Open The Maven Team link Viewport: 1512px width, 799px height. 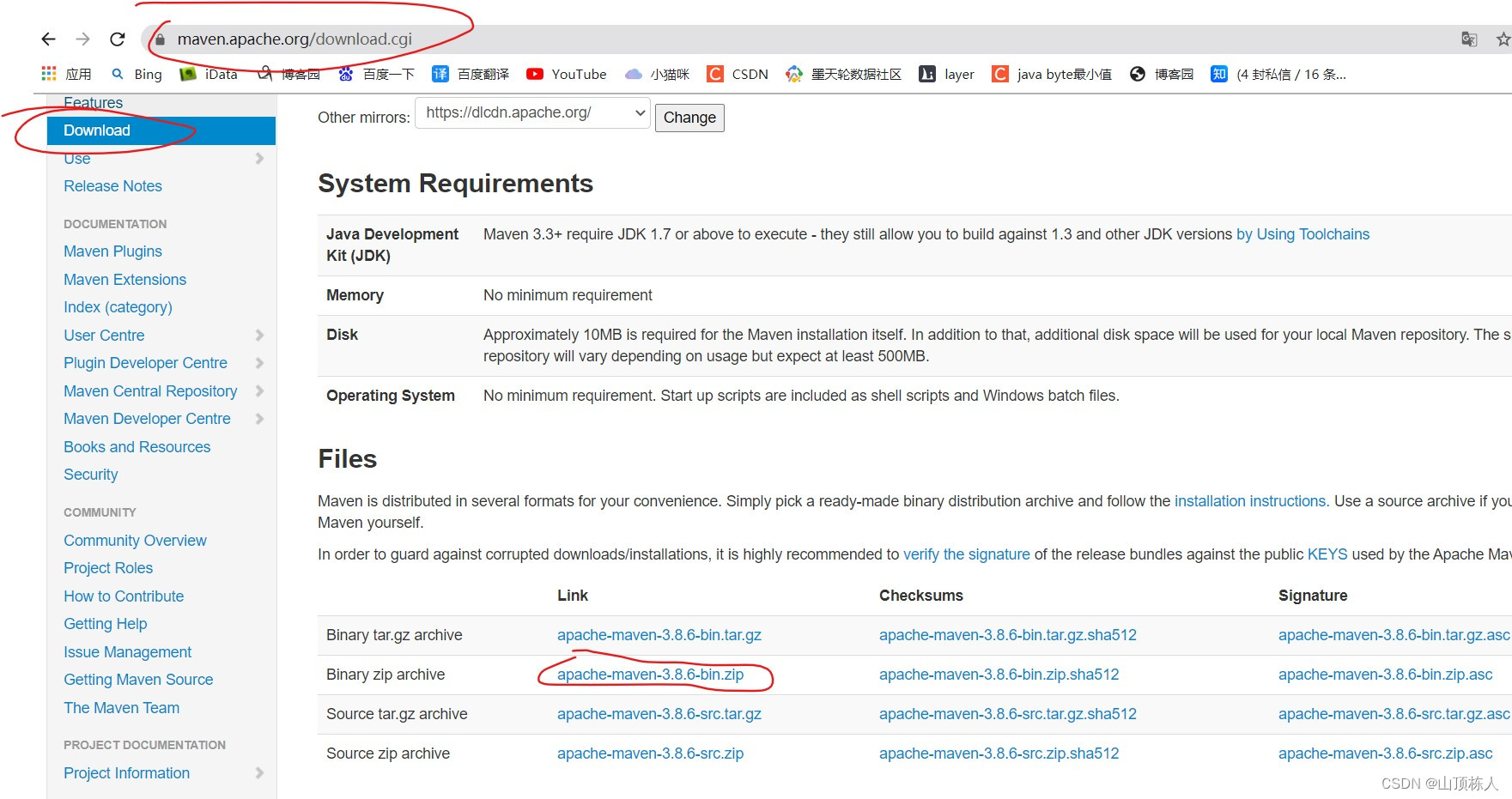tap(121, 708)
